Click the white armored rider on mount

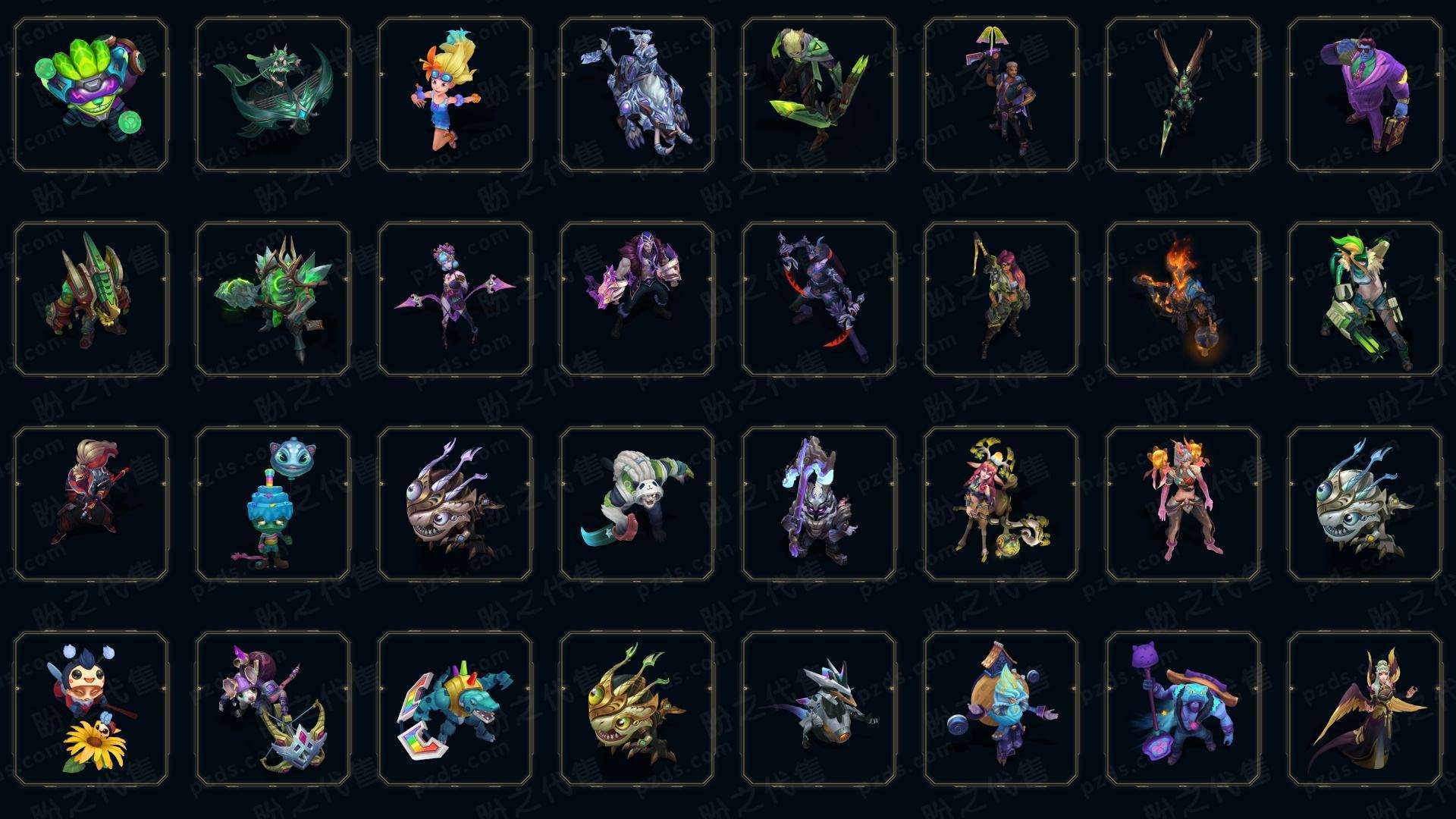637,95
